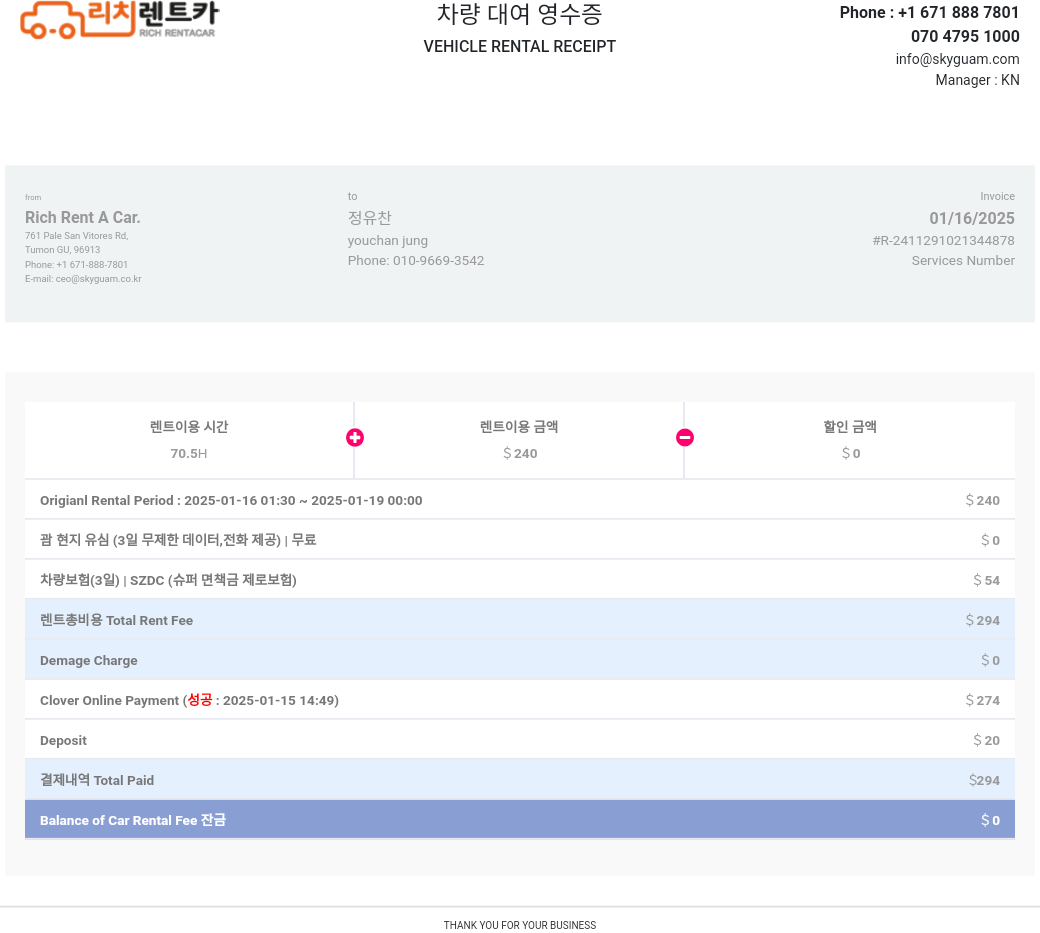Click phone number +1 671 888 7801 in header
This screenshot has height=933, width=1040.
(x=929, y=13)
